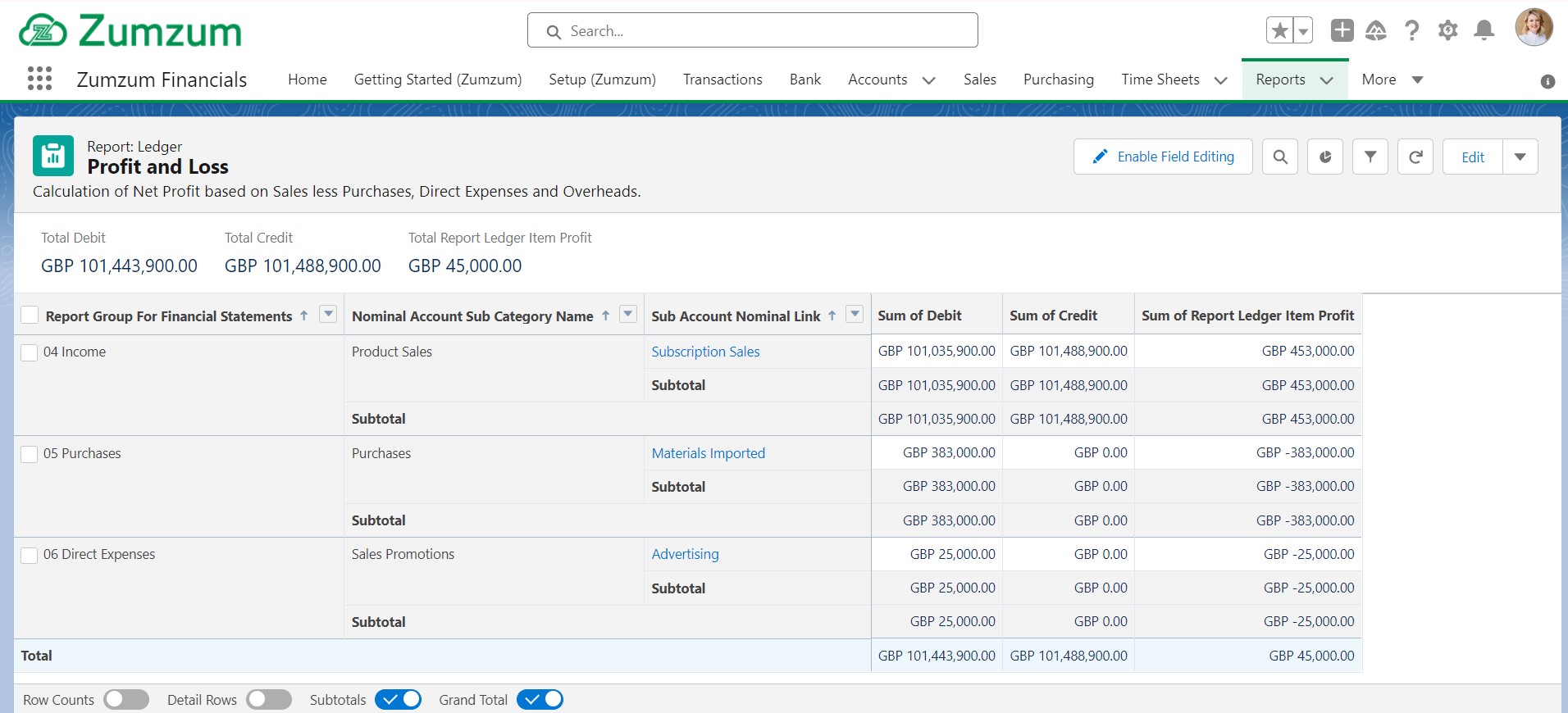Open Getting Started (Zumzum) tab
Image resolution: width=1568 pixels, height=713 pixels.
(438, 79)
